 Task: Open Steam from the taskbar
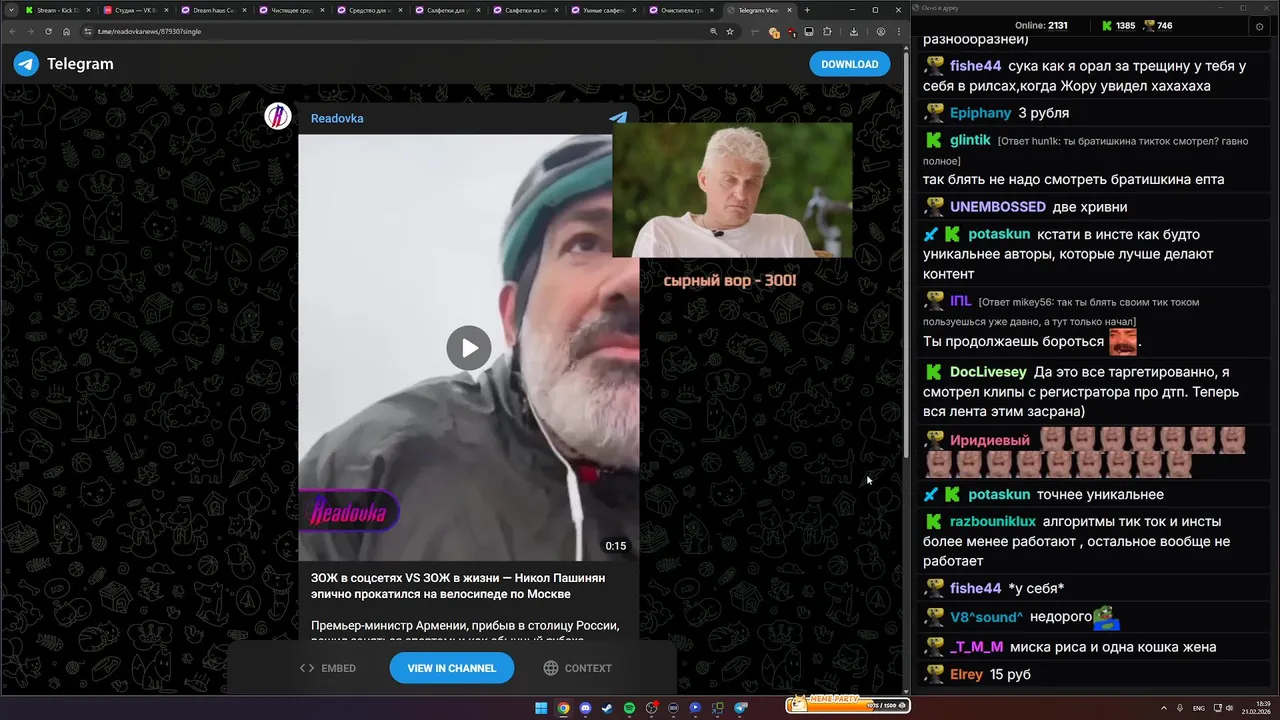[x=607, y=708]
